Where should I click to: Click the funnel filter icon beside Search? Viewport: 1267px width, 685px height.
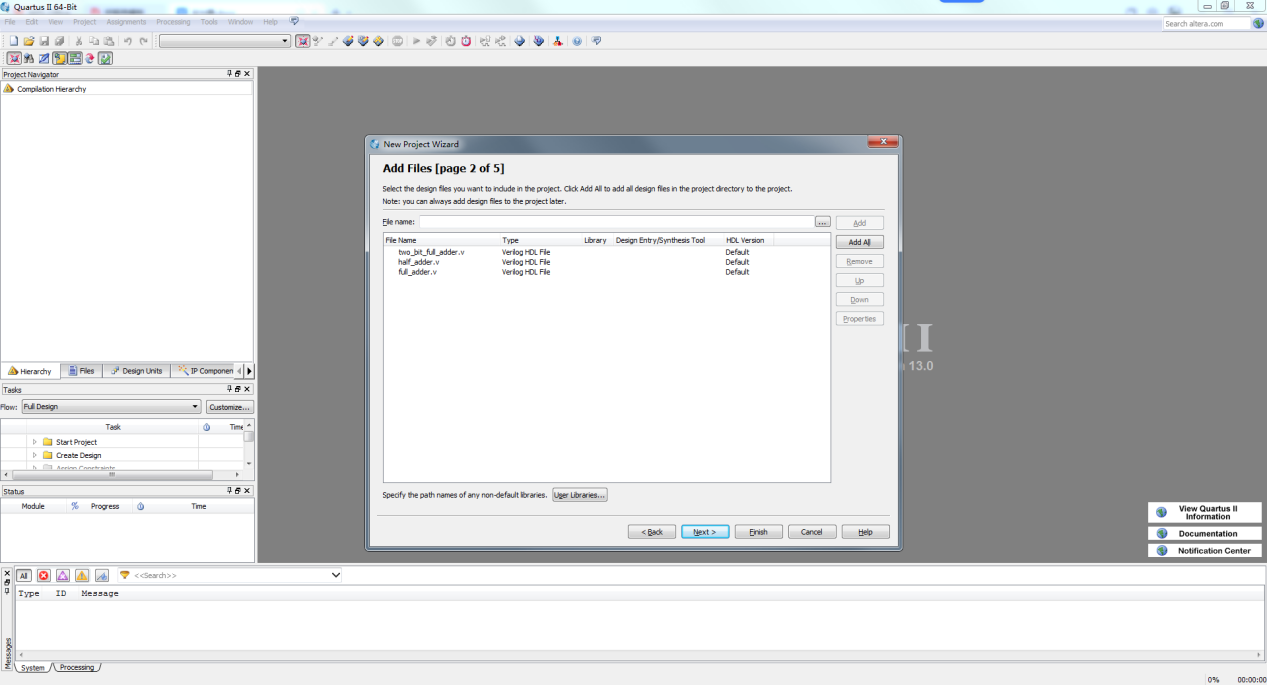pyautogui.click(x=125, y=575)
